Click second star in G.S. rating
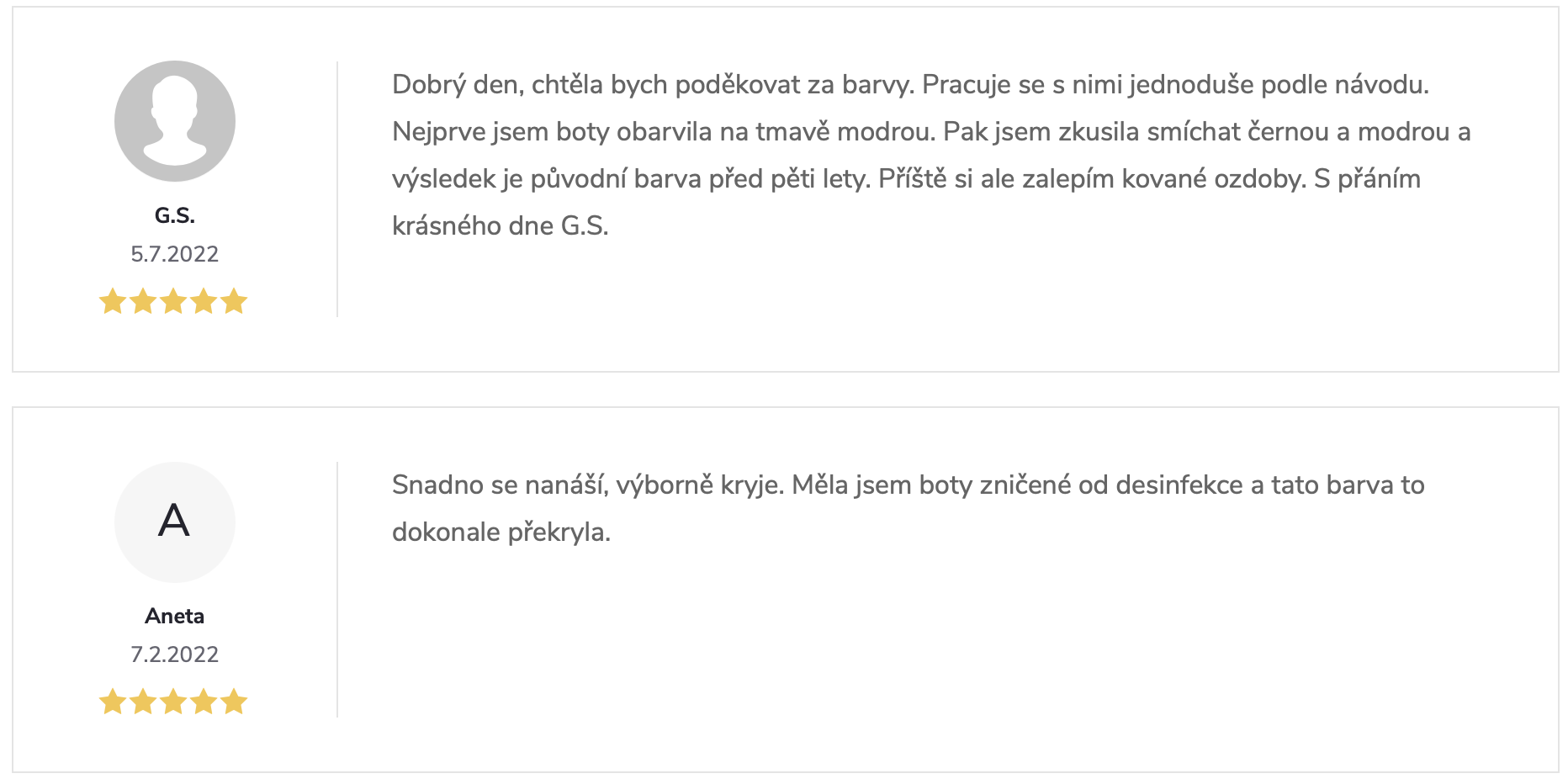This screenshot has width=1568, height=784. point(143,301)
